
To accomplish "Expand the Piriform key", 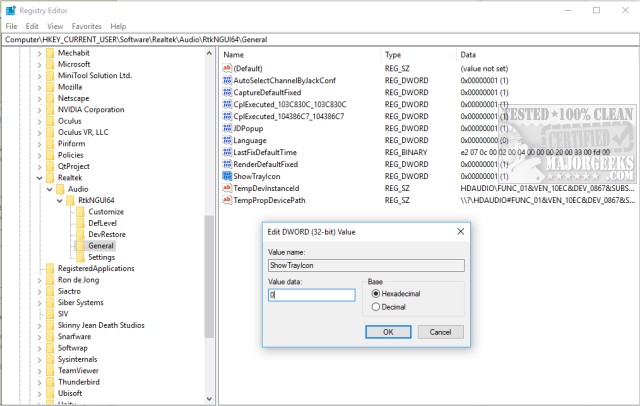I will click(39, 144).
